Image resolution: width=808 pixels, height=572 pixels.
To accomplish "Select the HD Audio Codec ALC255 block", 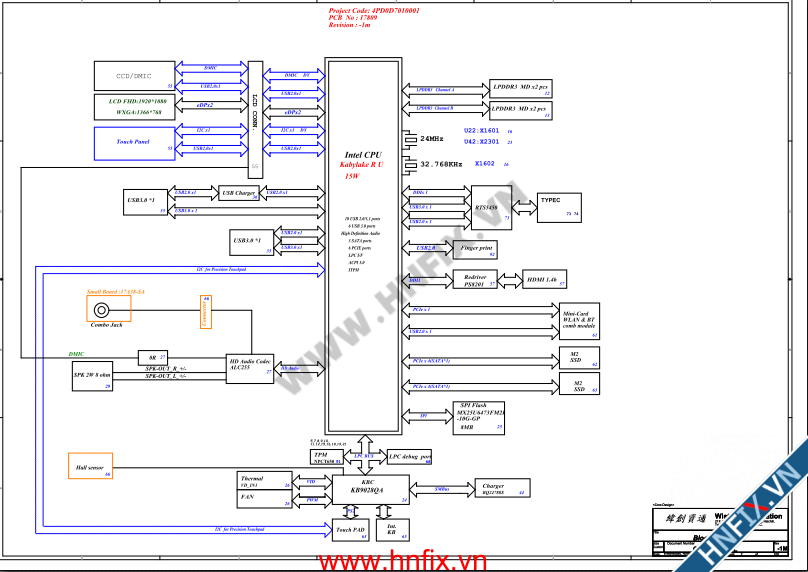I will [x=250, y=367].
